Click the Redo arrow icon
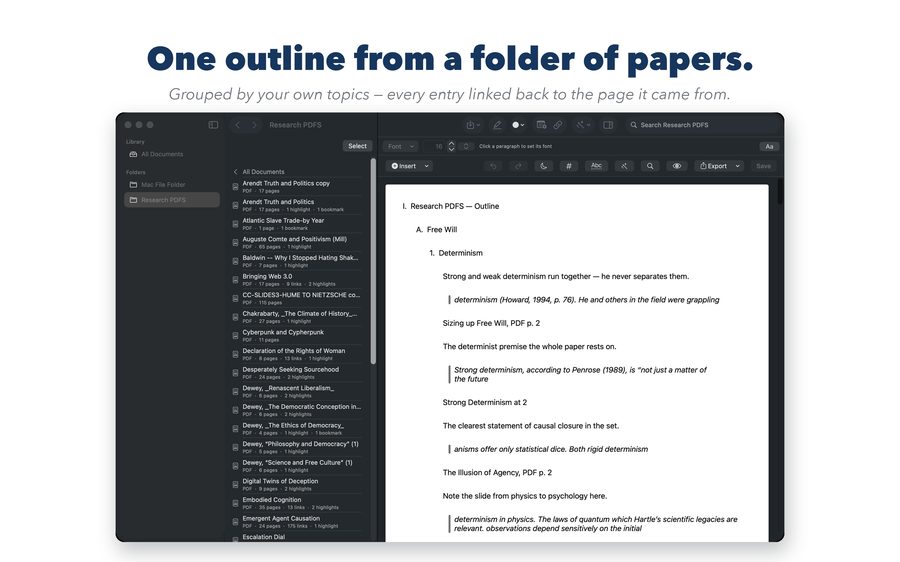 coord(518,166)
